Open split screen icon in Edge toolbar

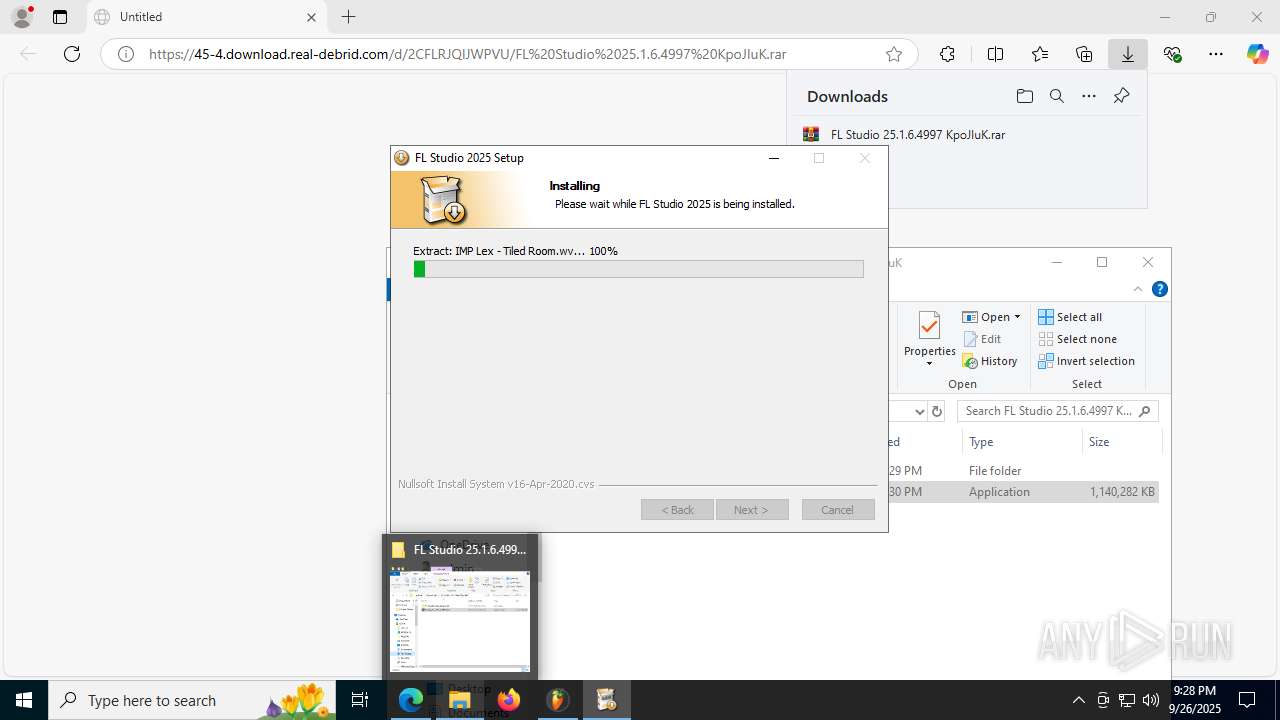995,54
